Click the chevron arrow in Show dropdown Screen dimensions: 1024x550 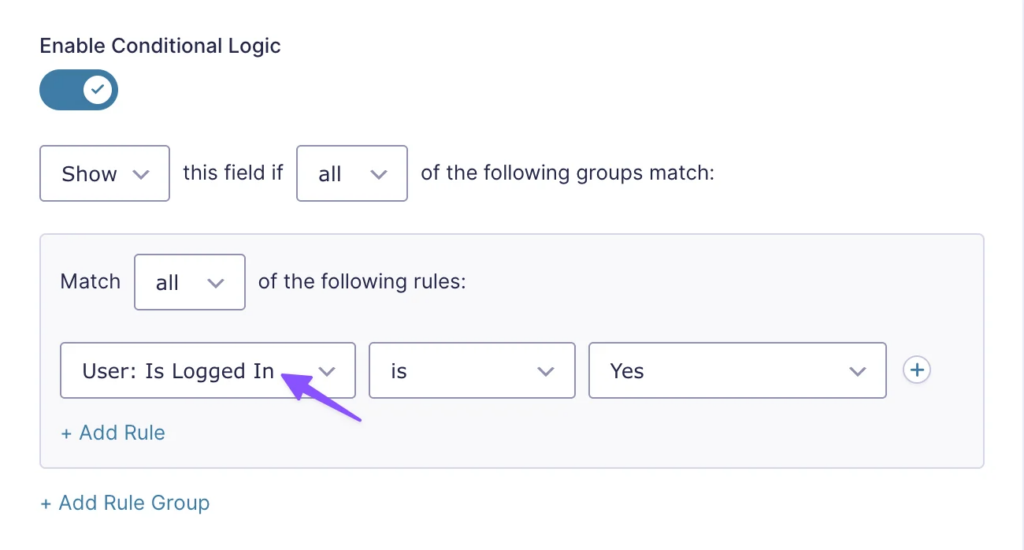coord(141,174)
